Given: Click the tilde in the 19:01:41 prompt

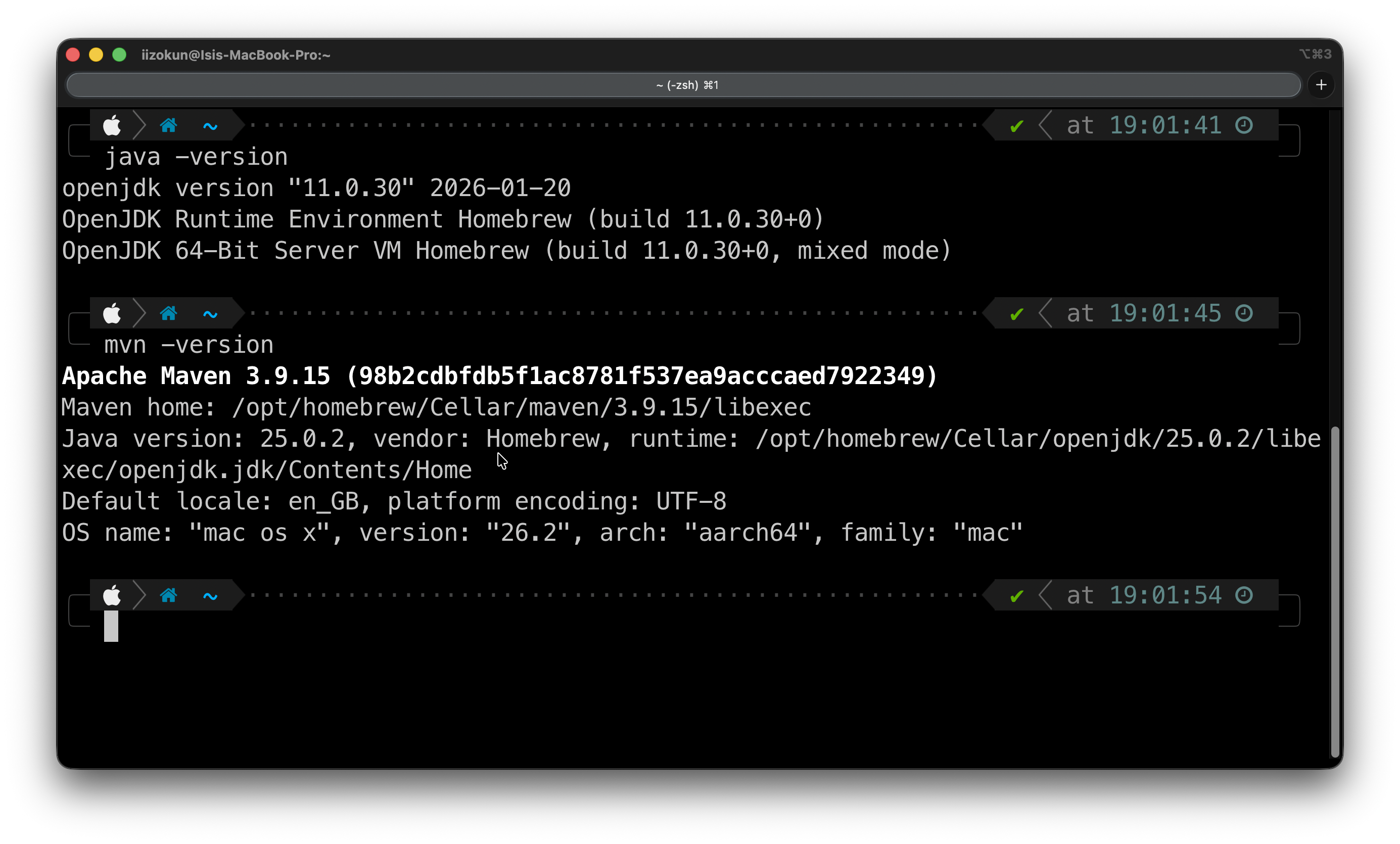Looking at the screenshot, I should point(210,126).
